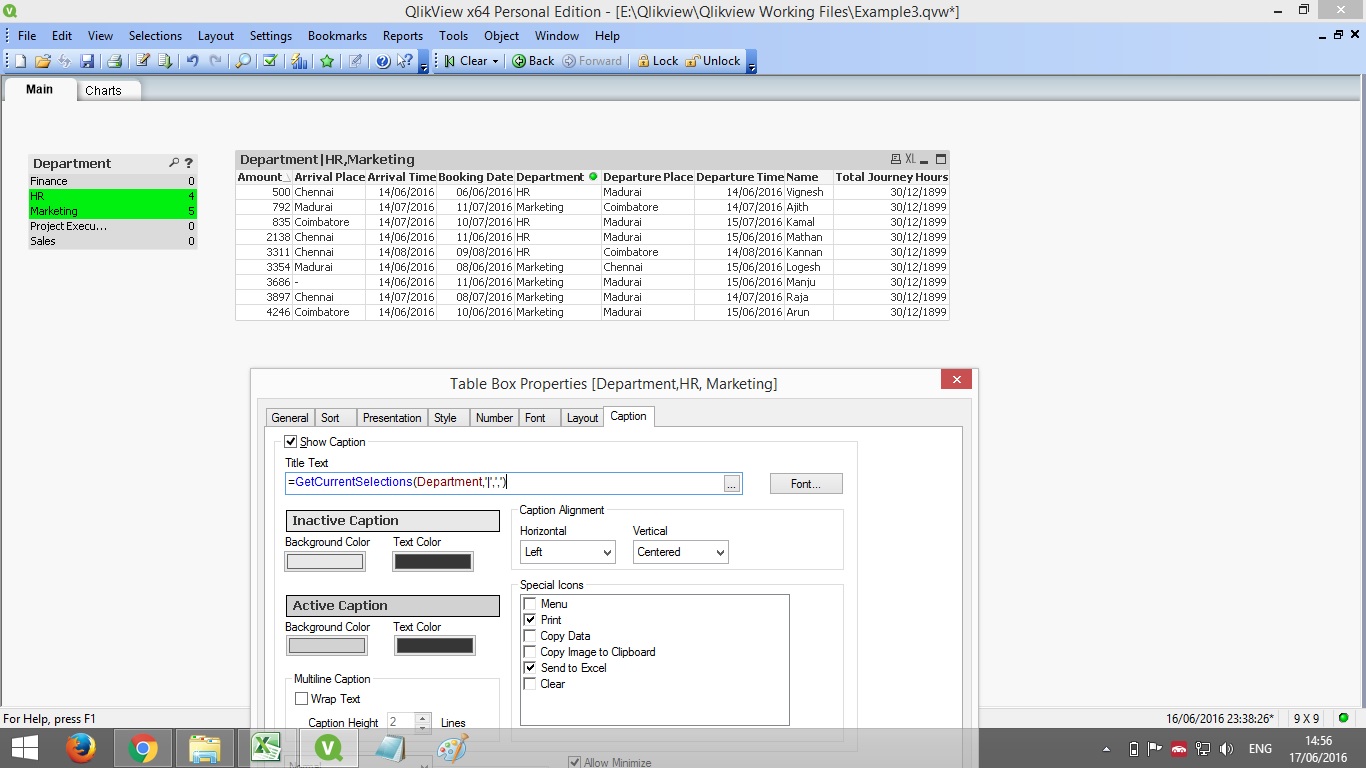Open the Vertical alignment dropdown
The width and height of the screenshot is (1366, 768).
pyautogui.click(x=680, y=552)
